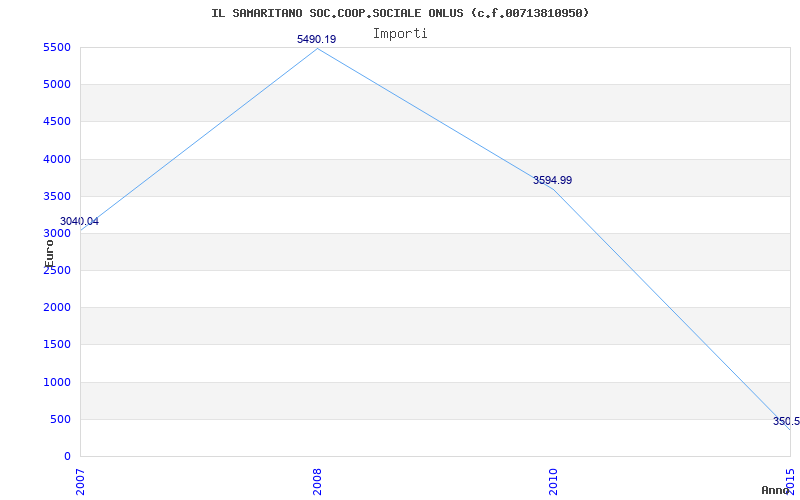The width and height of the screenshot is (800, 500).
Task: Select the 350.5 data label
Action: click(x=786, y=421)
